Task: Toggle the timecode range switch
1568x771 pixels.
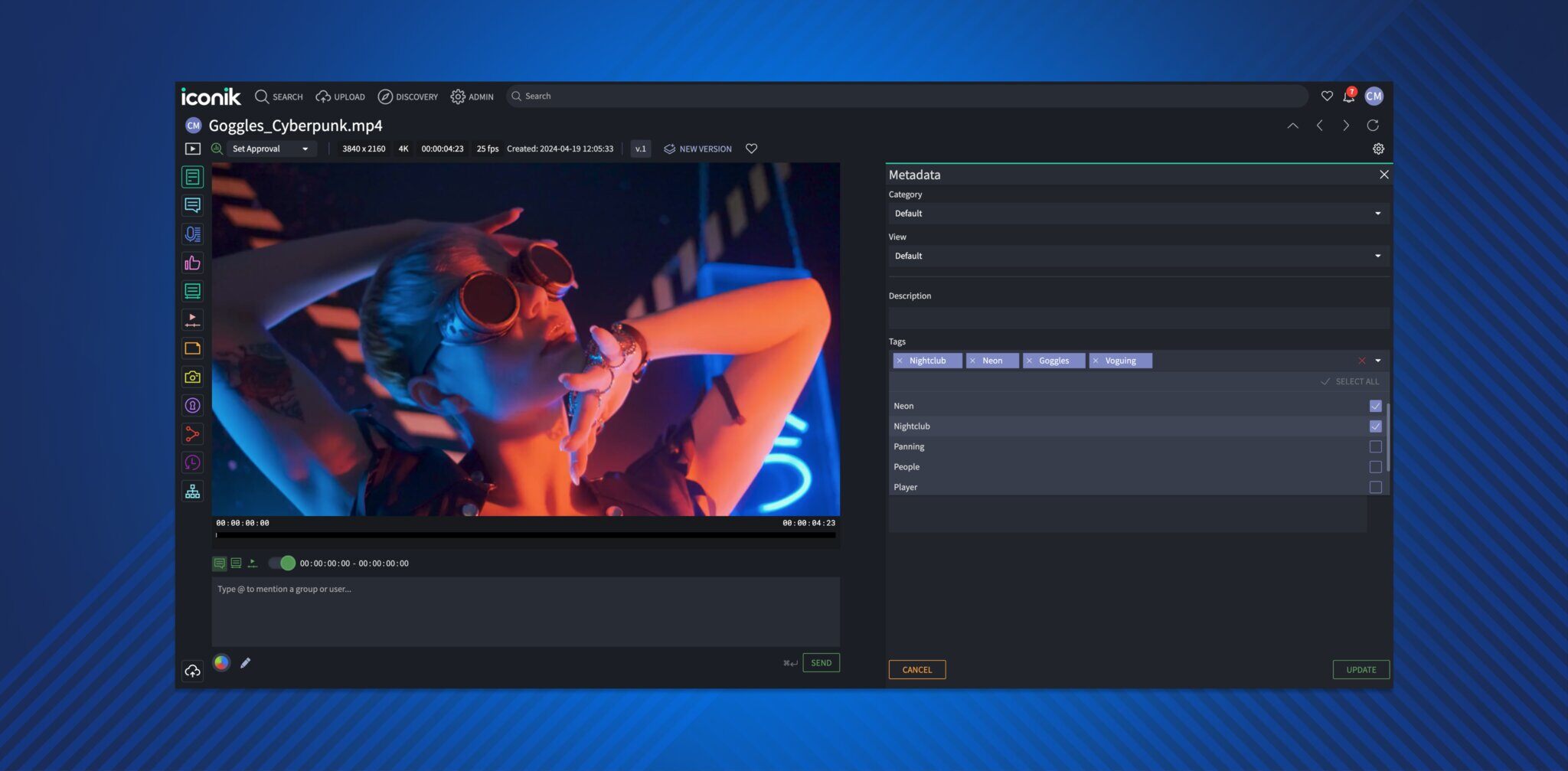Action: tap(282, 564)
